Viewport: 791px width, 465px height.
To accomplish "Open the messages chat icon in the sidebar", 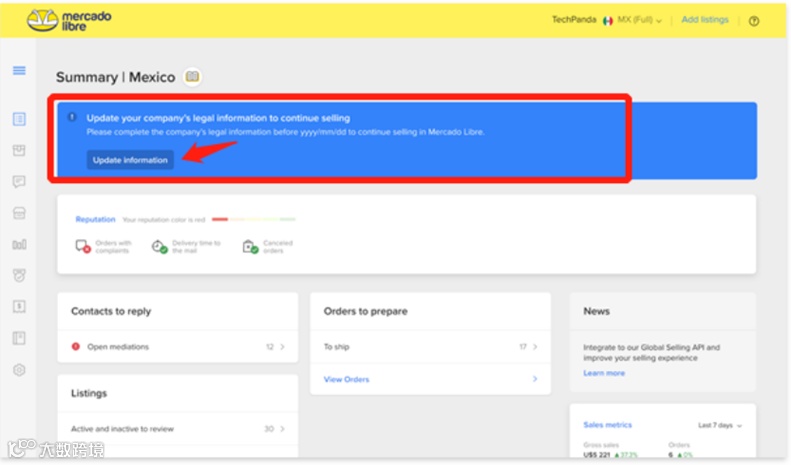I will 19,182.
